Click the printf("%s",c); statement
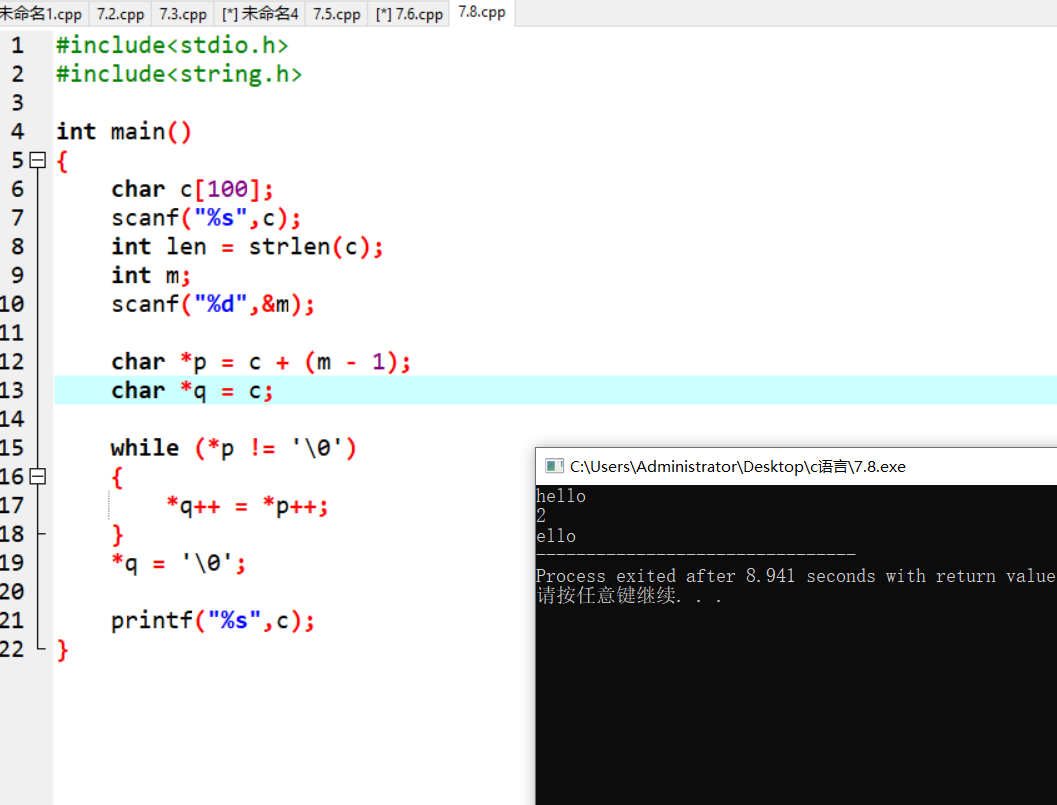This screenshot has height=805, width=1057. (x=212, y=621)
